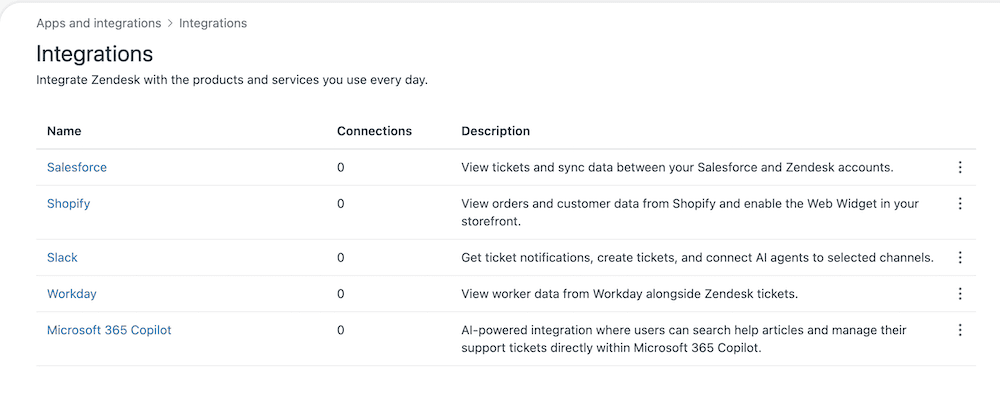Click Slack connections count 0
The image size is (1000, 406).
(x=341, y=258)
